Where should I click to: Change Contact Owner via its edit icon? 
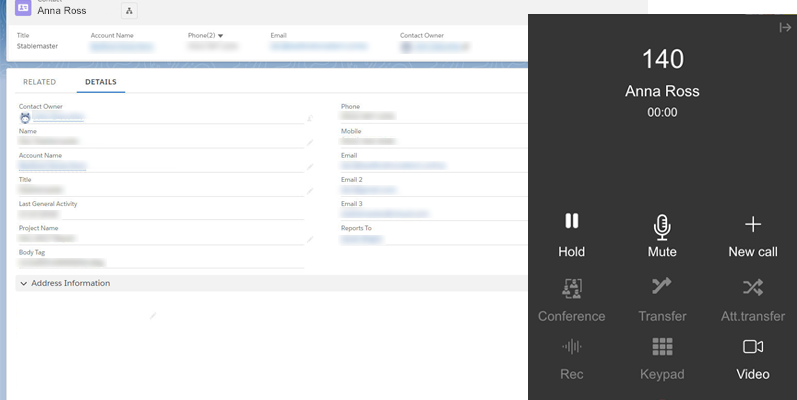[310, 118]
